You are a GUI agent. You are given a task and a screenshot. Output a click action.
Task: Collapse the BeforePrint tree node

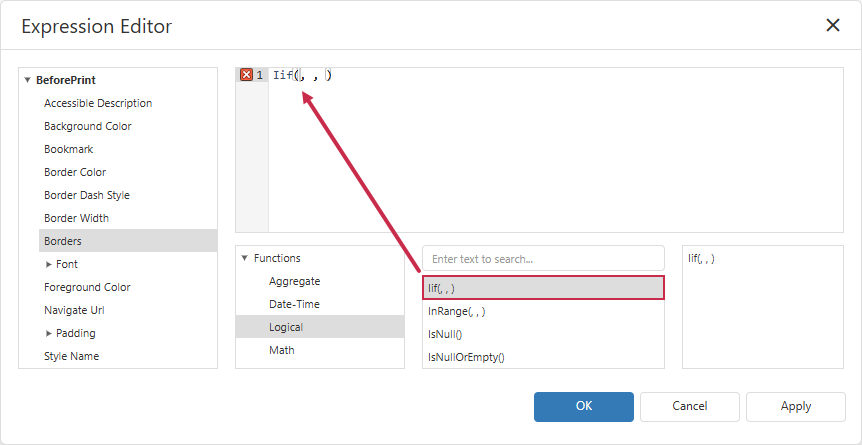click(x=27, y=80)
